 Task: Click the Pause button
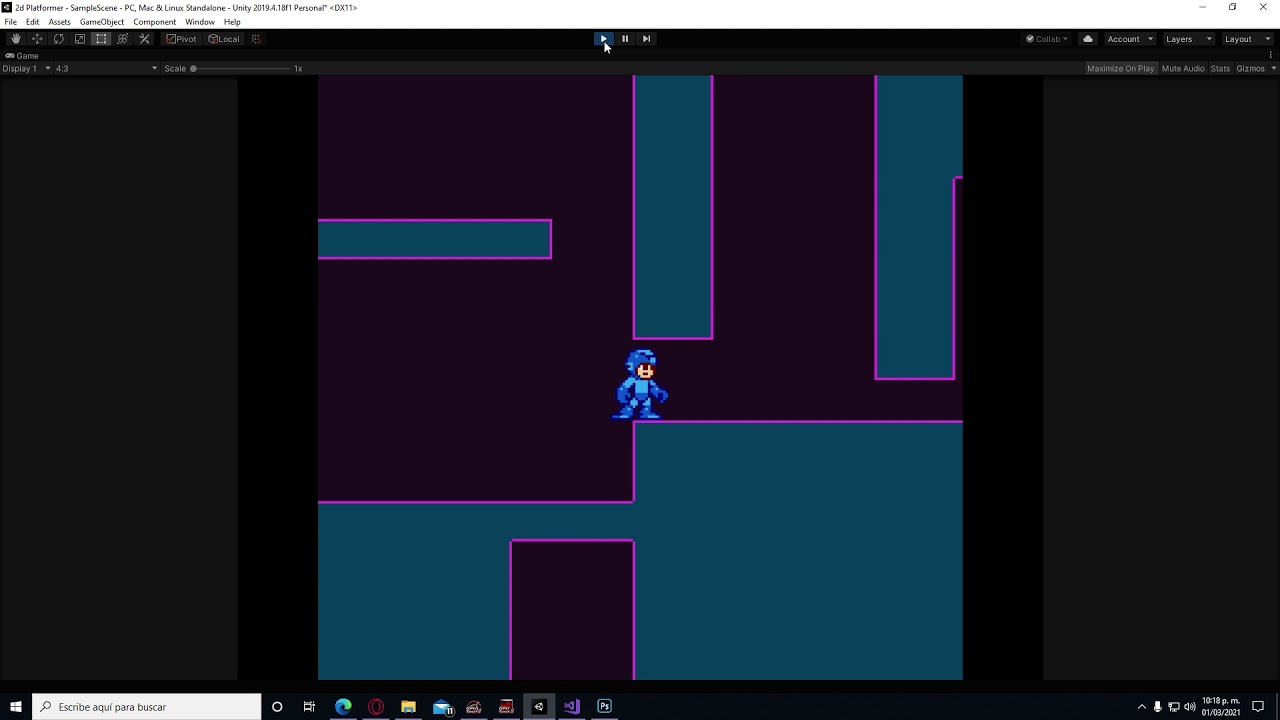(625, 39)
